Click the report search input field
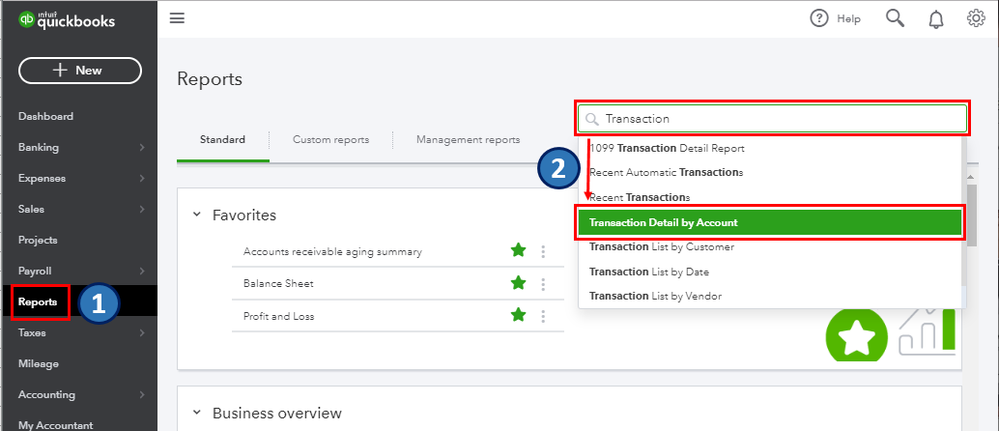The height and width of the screenshot is (431, 999). [x=780, y=118]
